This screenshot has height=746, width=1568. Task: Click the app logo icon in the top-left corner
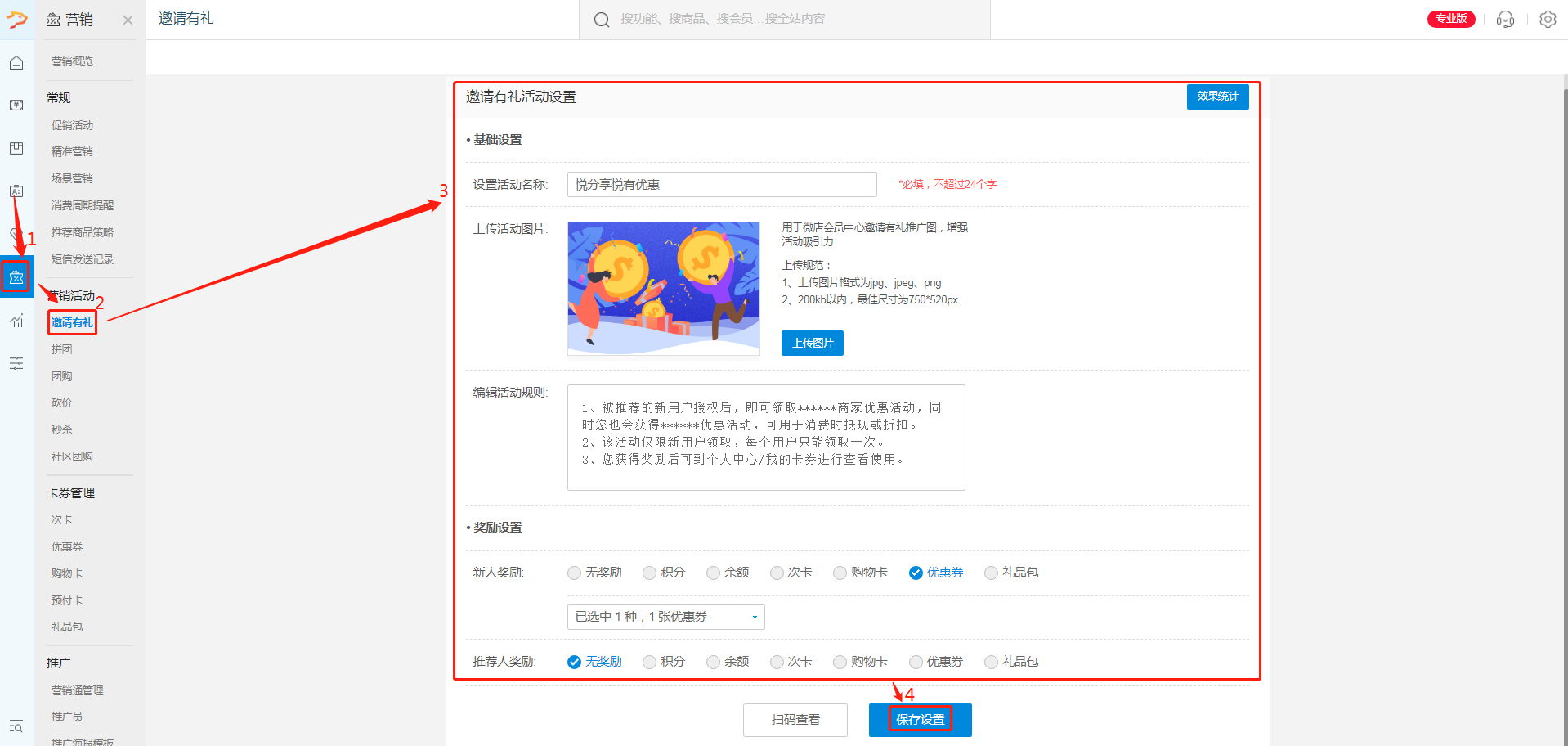pyautogui.click(x=16, y=19)
